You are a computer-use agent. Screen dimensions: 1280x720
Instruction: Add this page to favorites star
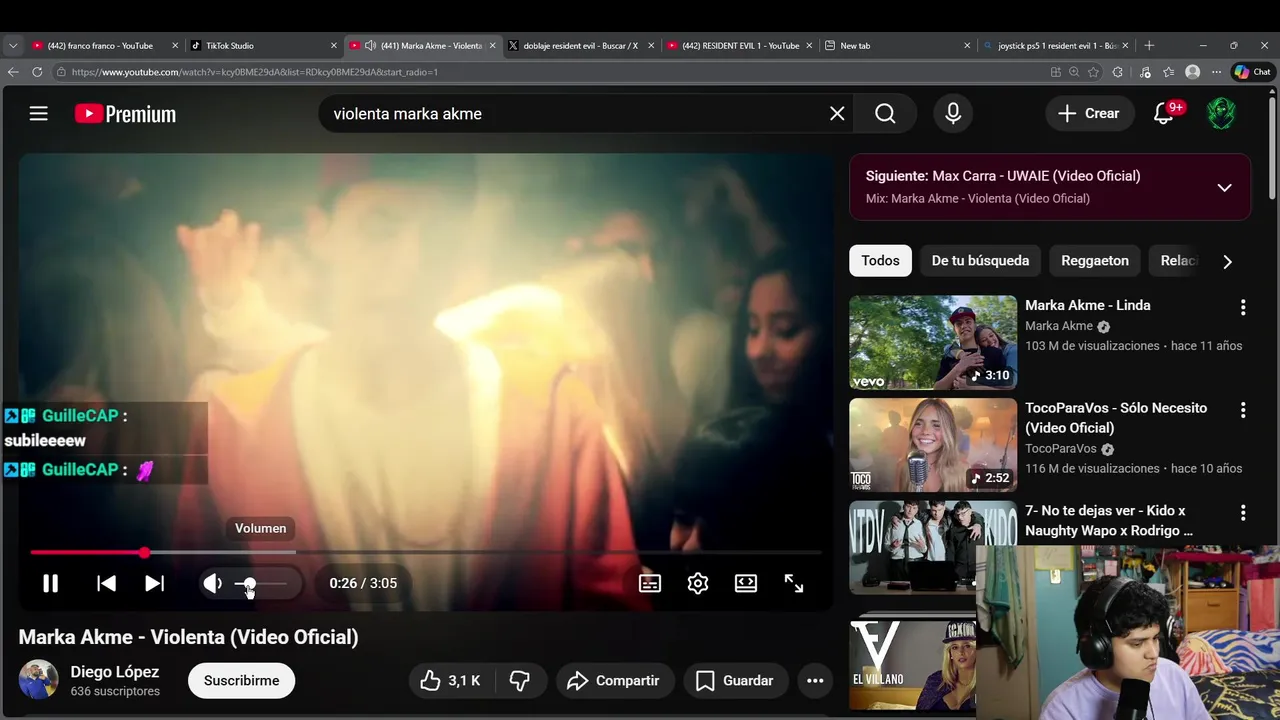1093,72
